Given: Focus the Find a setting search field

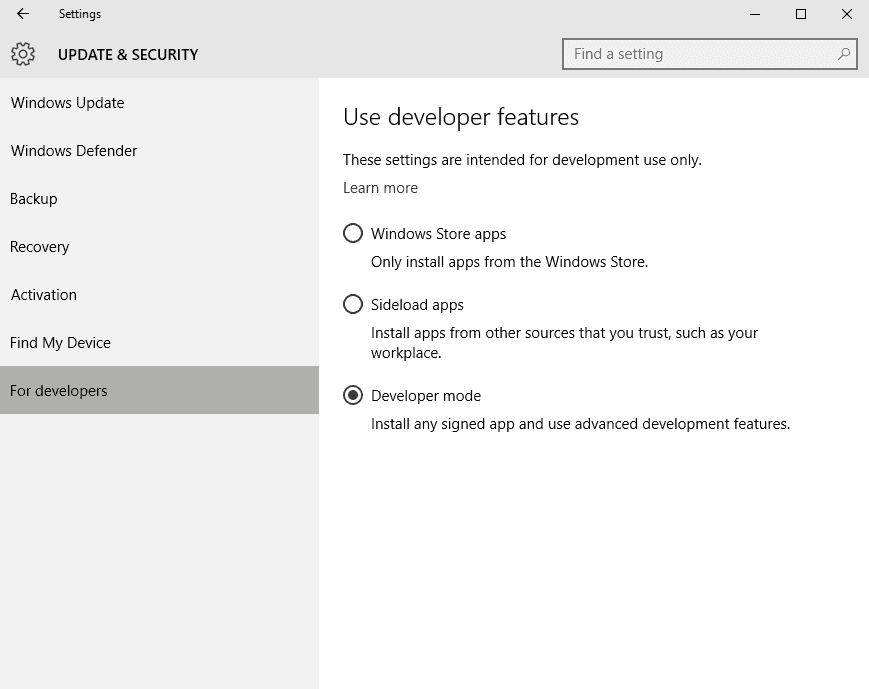Looking at the screenshot, I should (700, 54).
